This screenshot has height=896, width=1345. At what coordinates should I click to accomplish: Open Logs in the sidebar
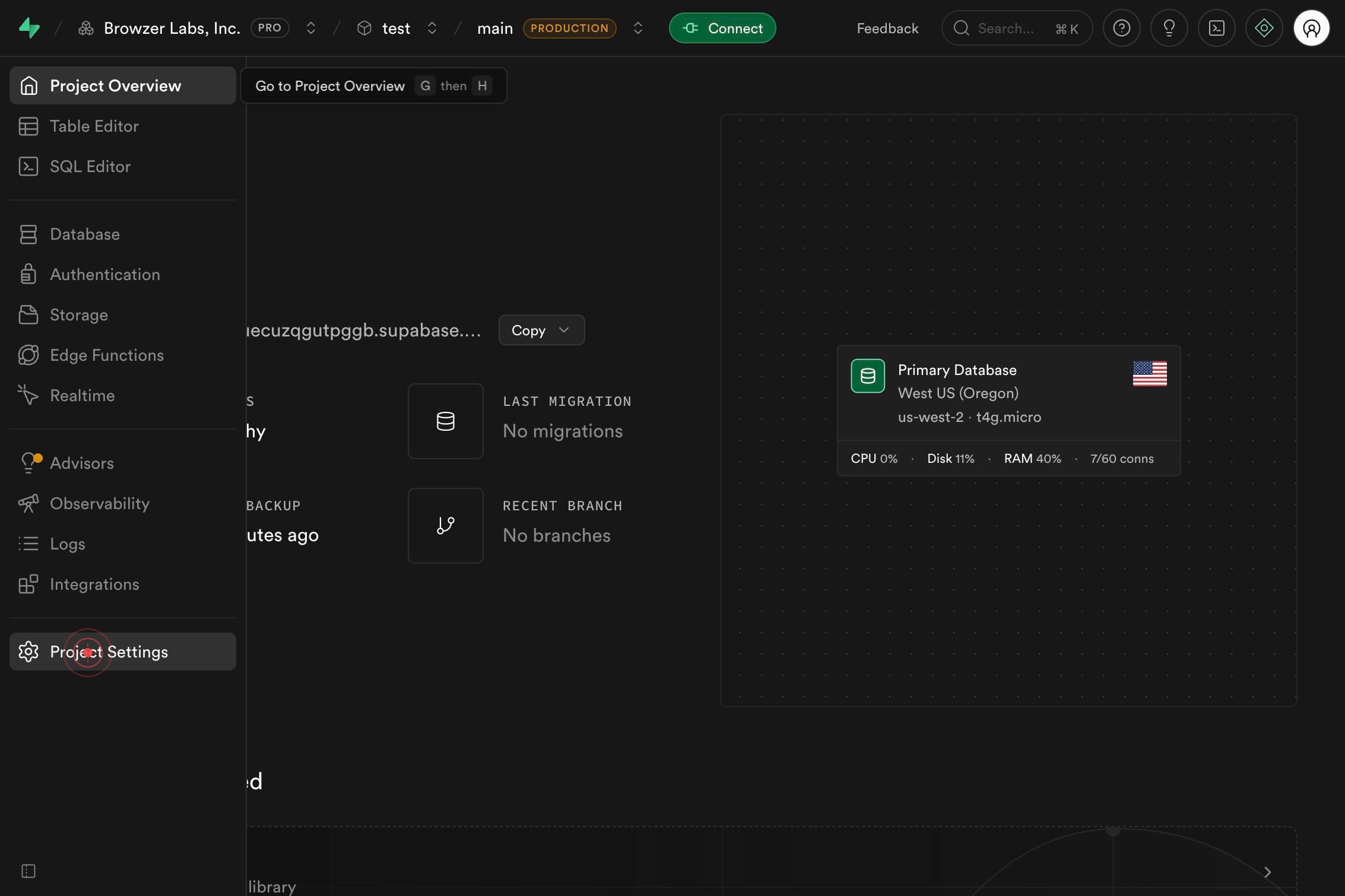123,544
